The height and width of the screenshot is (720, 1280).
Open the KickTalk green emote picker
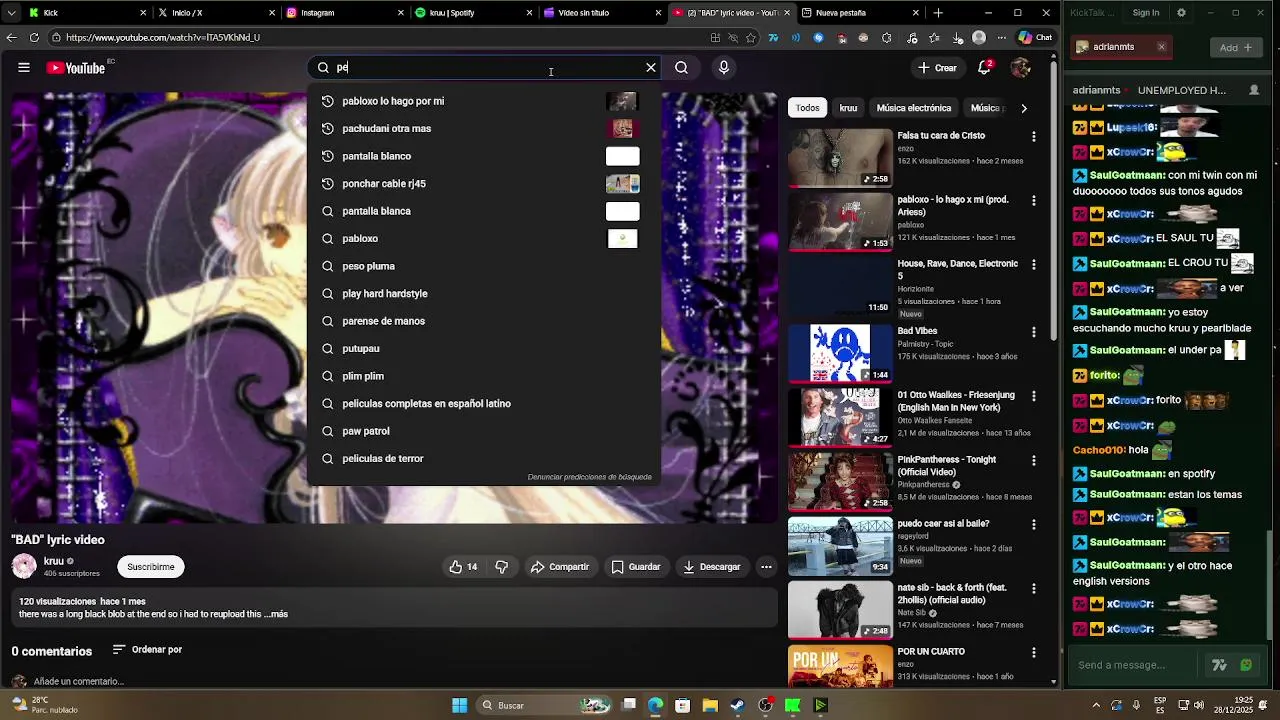(1246, 665)
